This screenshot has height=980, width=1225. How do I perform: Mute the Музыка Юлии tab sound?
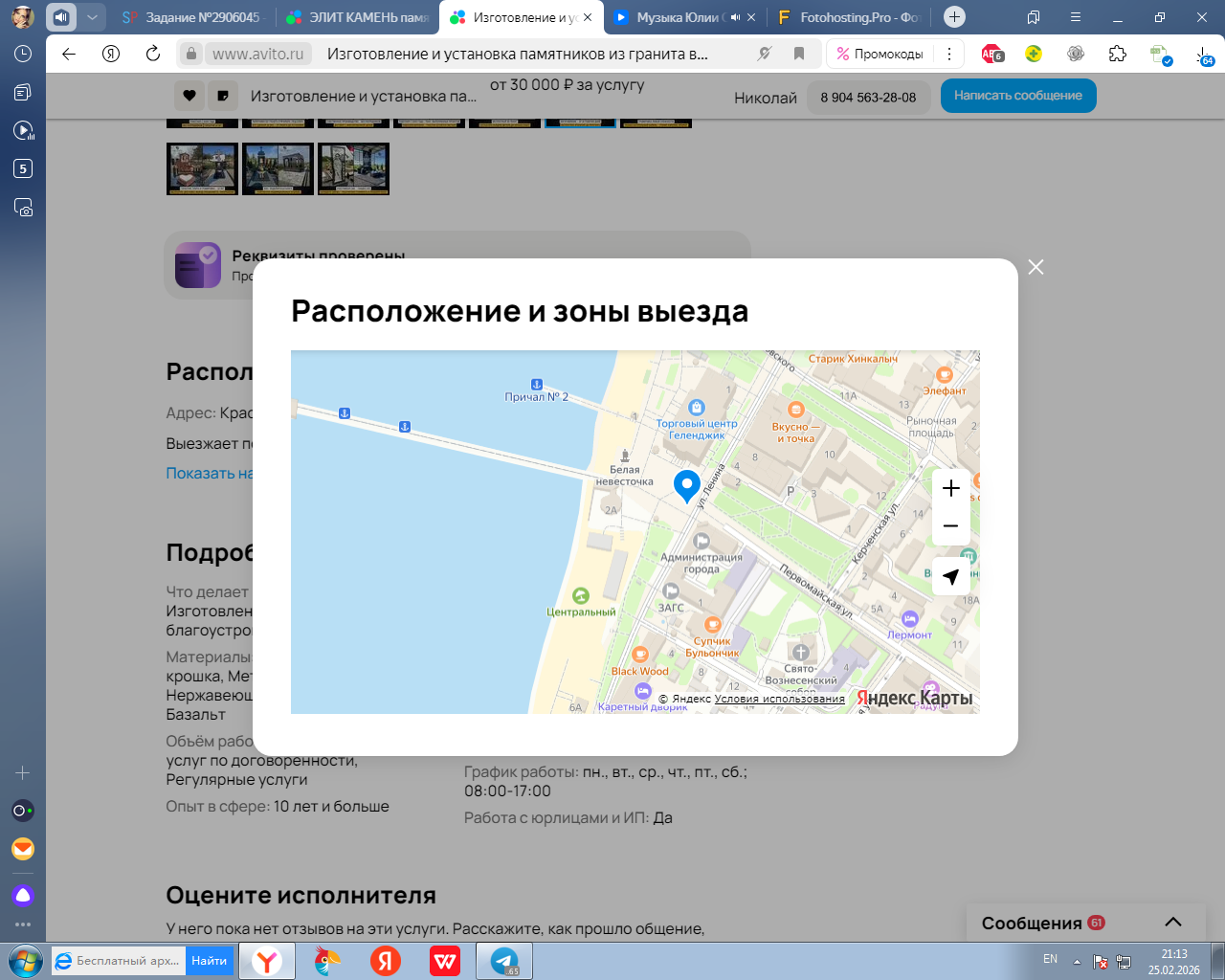tap(735, 17)
